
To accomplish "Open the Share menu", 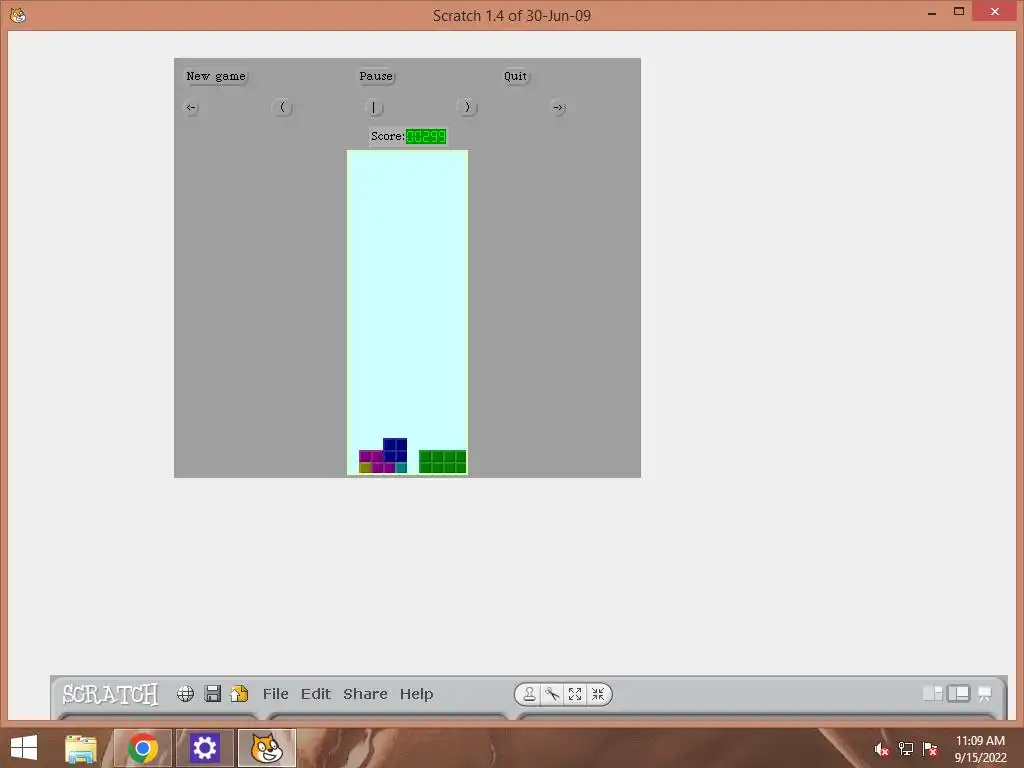I will coord(365,694).
